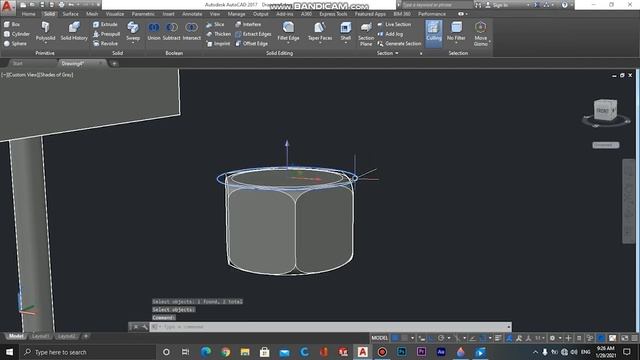Click the Offset Edge tool

click(251, 43)
